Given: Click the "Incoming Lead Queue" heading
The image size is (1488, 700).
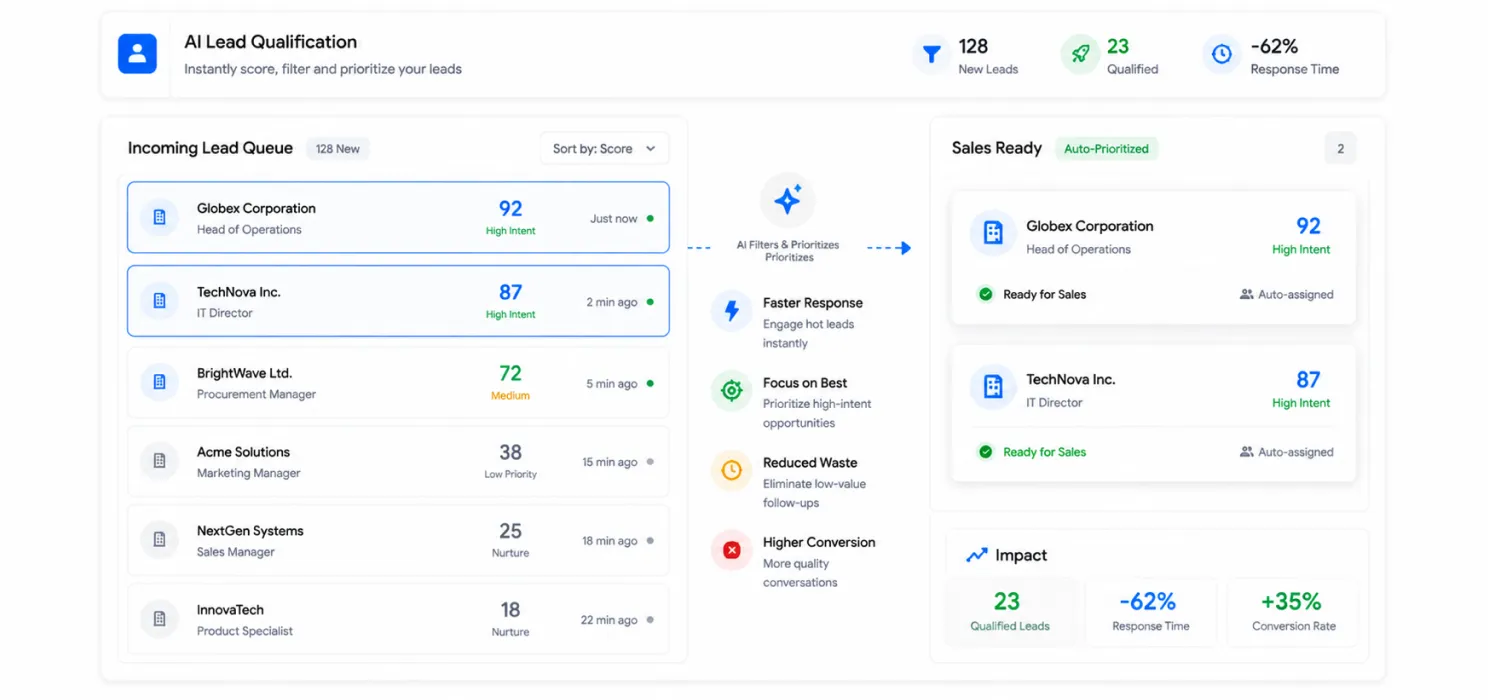Looking at the screenshot, I should coord(210,148).
